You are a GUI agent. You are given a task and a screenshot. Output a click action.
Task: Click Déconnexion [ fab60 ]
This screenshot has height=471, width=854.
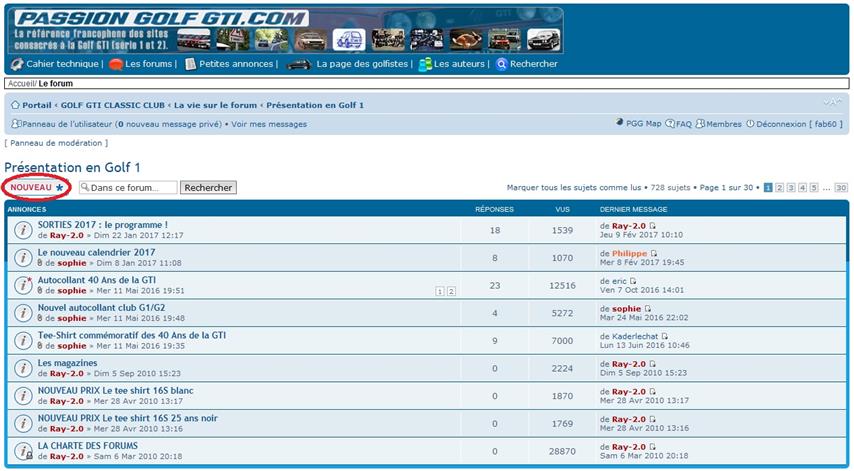799,124
